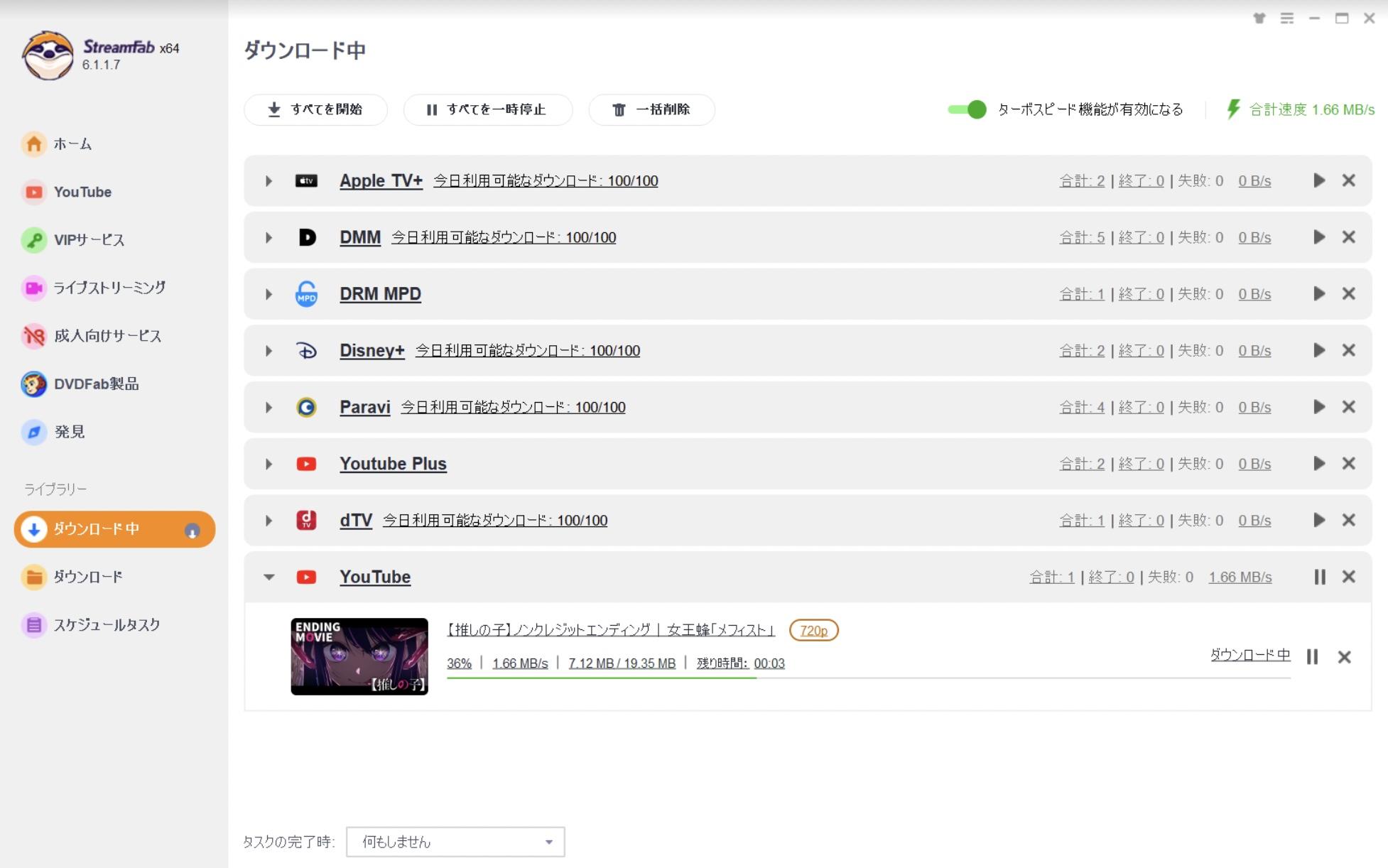Remove the Disney+ group
The width and height of the screenshot is (1388, 868).
(1348, 350)
